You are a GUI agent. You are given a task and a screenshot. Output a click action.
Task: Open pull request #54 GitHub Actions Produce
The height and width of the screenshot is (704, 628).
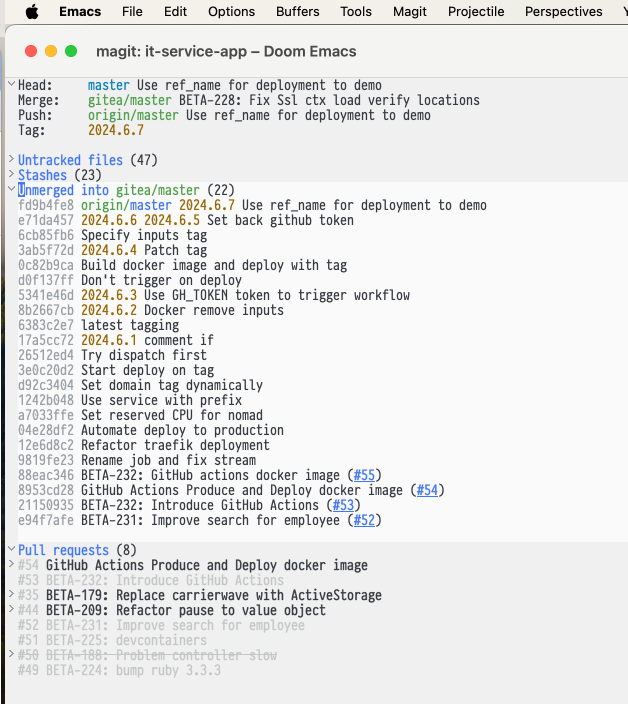click(x=193, y=565)
